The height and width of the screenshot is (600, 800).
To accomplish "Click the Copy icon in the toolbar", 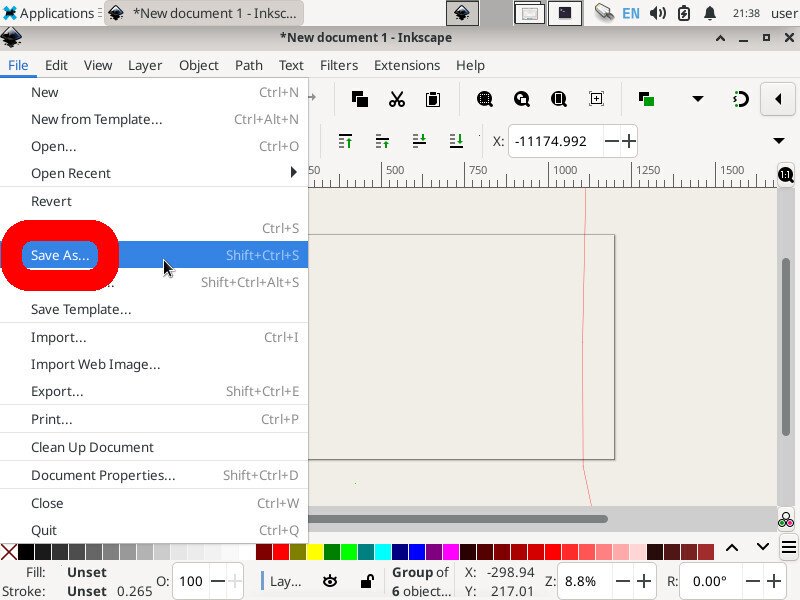I will [x=360, y=99].
